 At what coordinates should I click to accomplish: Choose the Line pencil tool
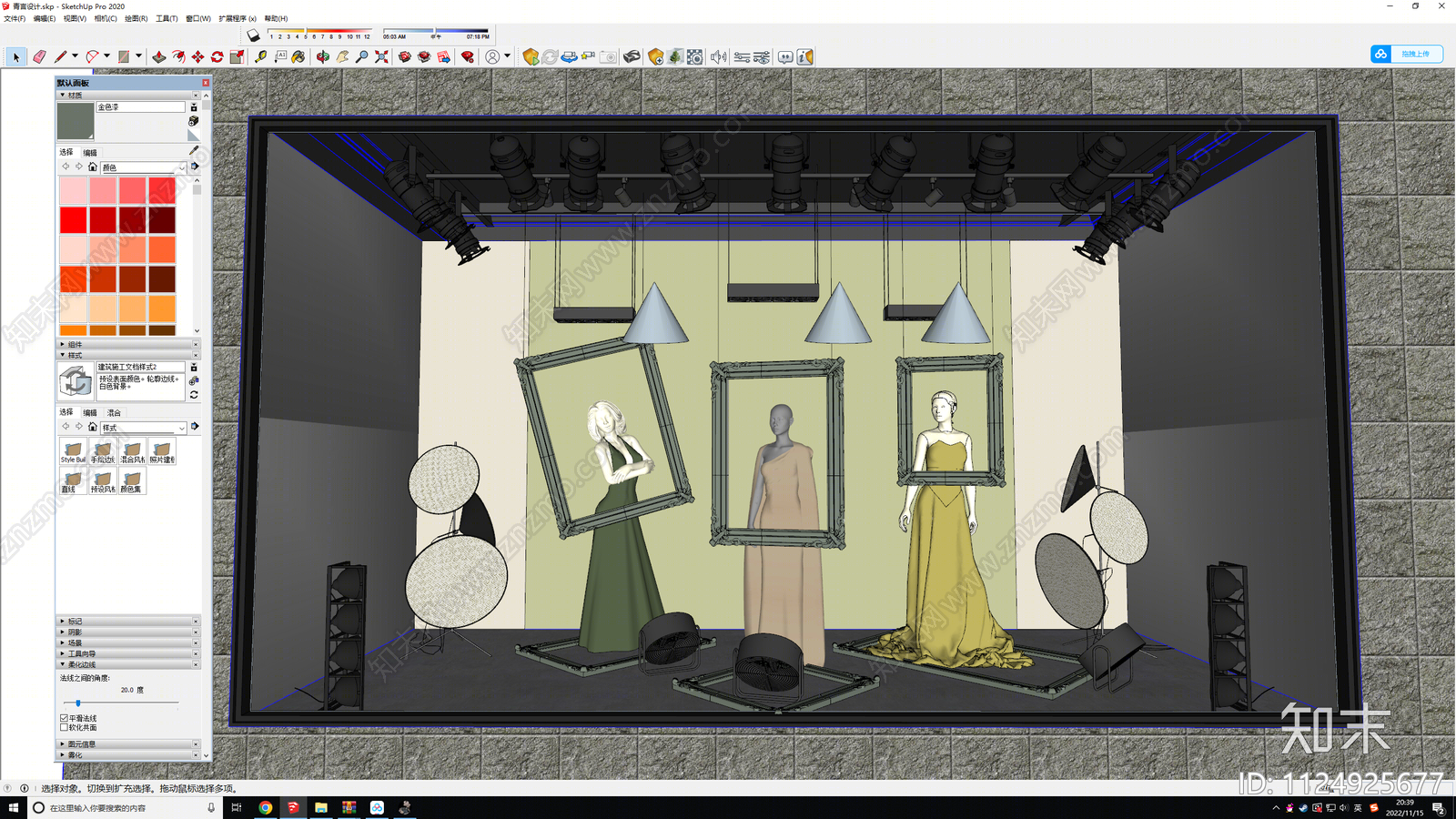[60, 56]
